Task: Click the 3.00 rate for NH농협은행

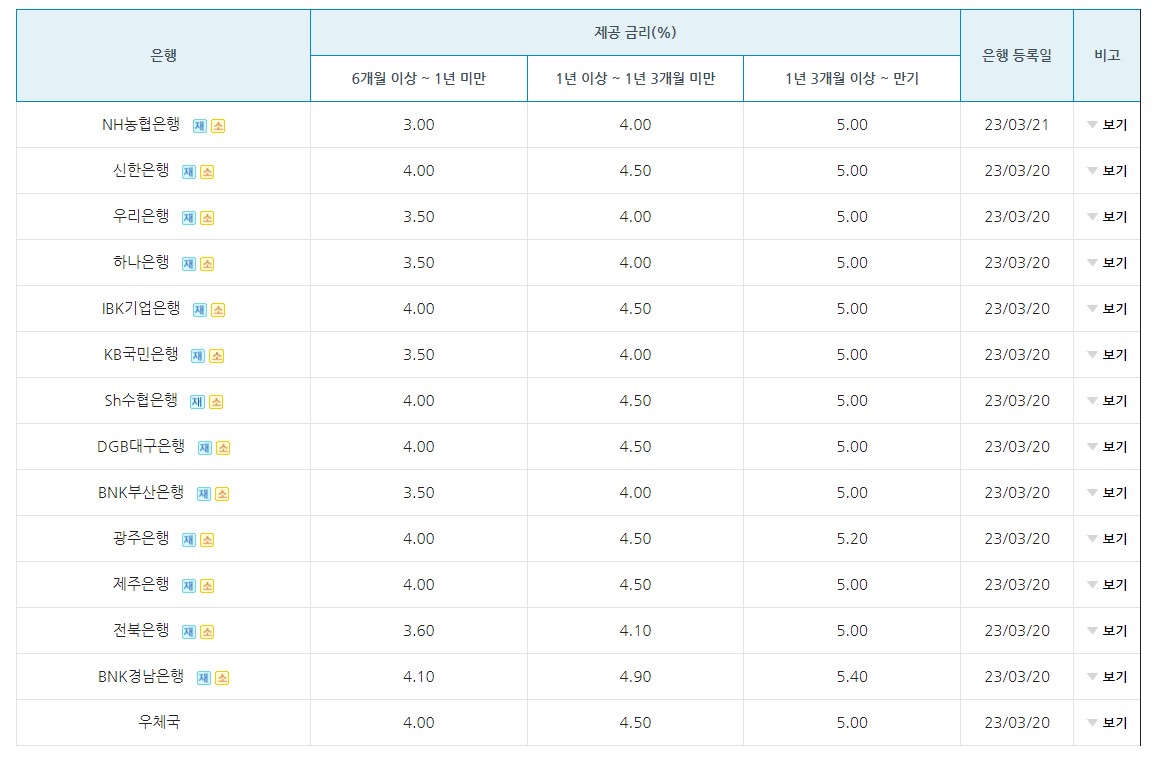Action: click(419, 125)
